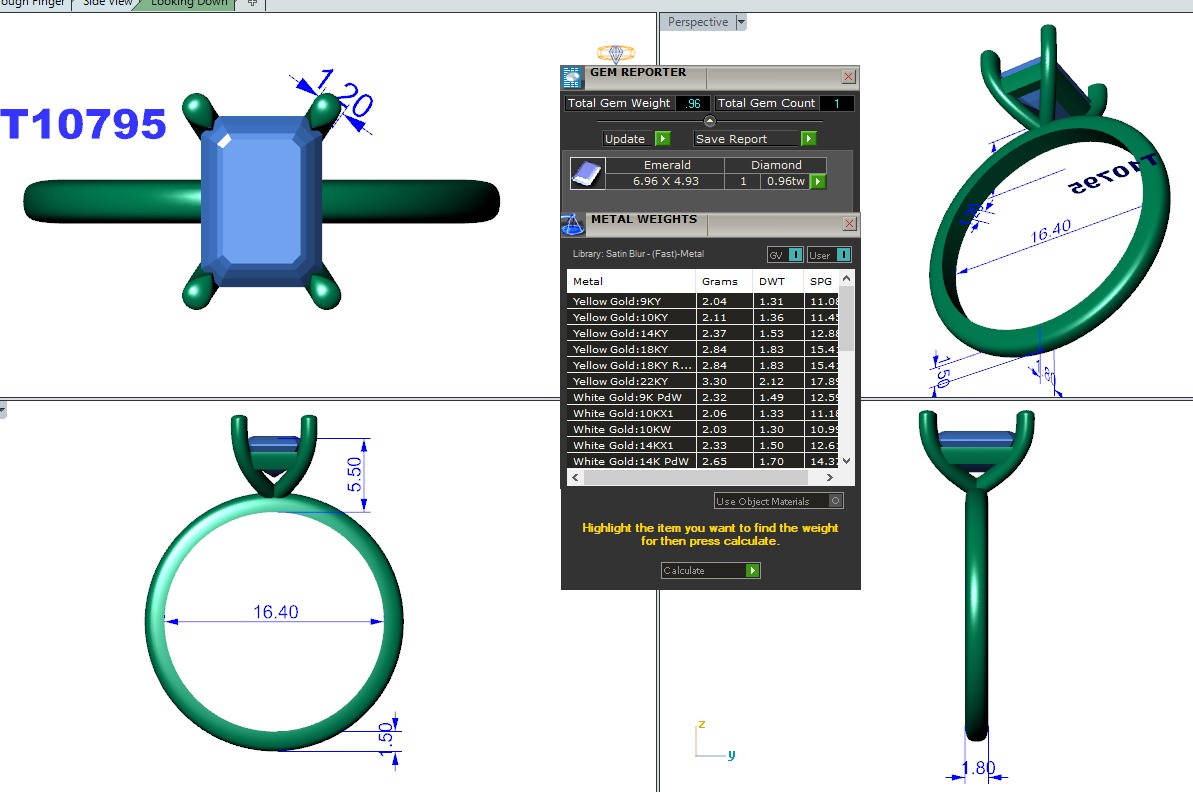Open the Perspective viewport dropdown arrow
The height and width of the screenshot is (792, 1193).
tap(741, 22)
